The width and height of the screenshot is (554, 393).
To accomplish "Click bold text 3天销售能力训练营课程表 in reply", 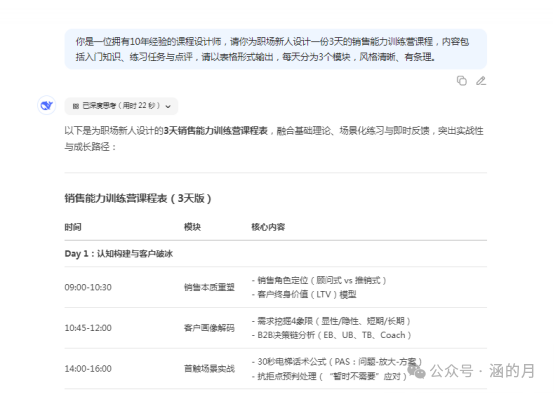I will coord(216,131).
